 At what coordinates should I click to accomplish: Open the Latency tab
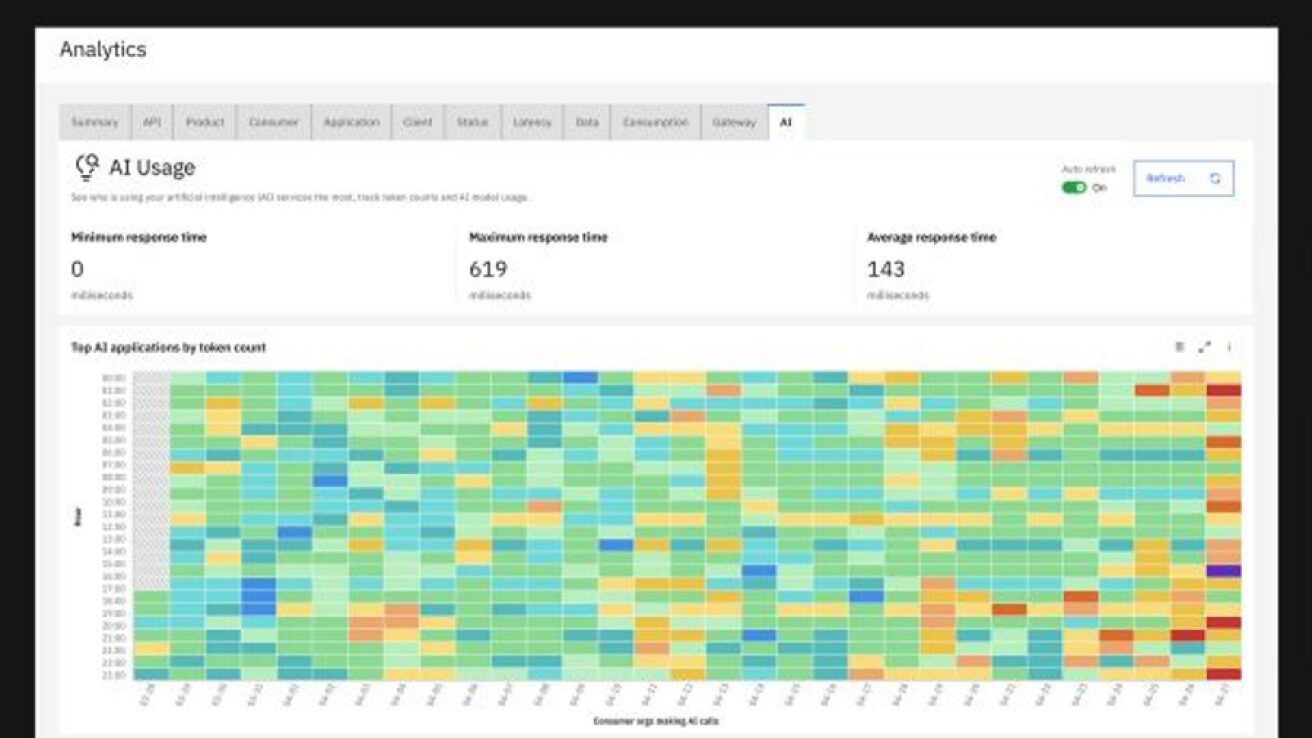(x=532, y=122)
